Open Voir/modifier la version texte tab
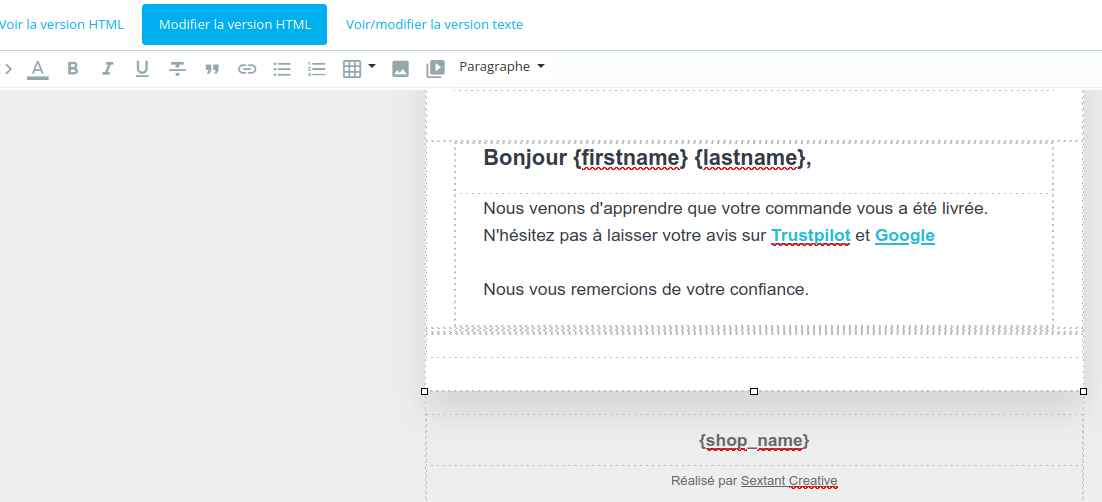 tap(434, 25)
